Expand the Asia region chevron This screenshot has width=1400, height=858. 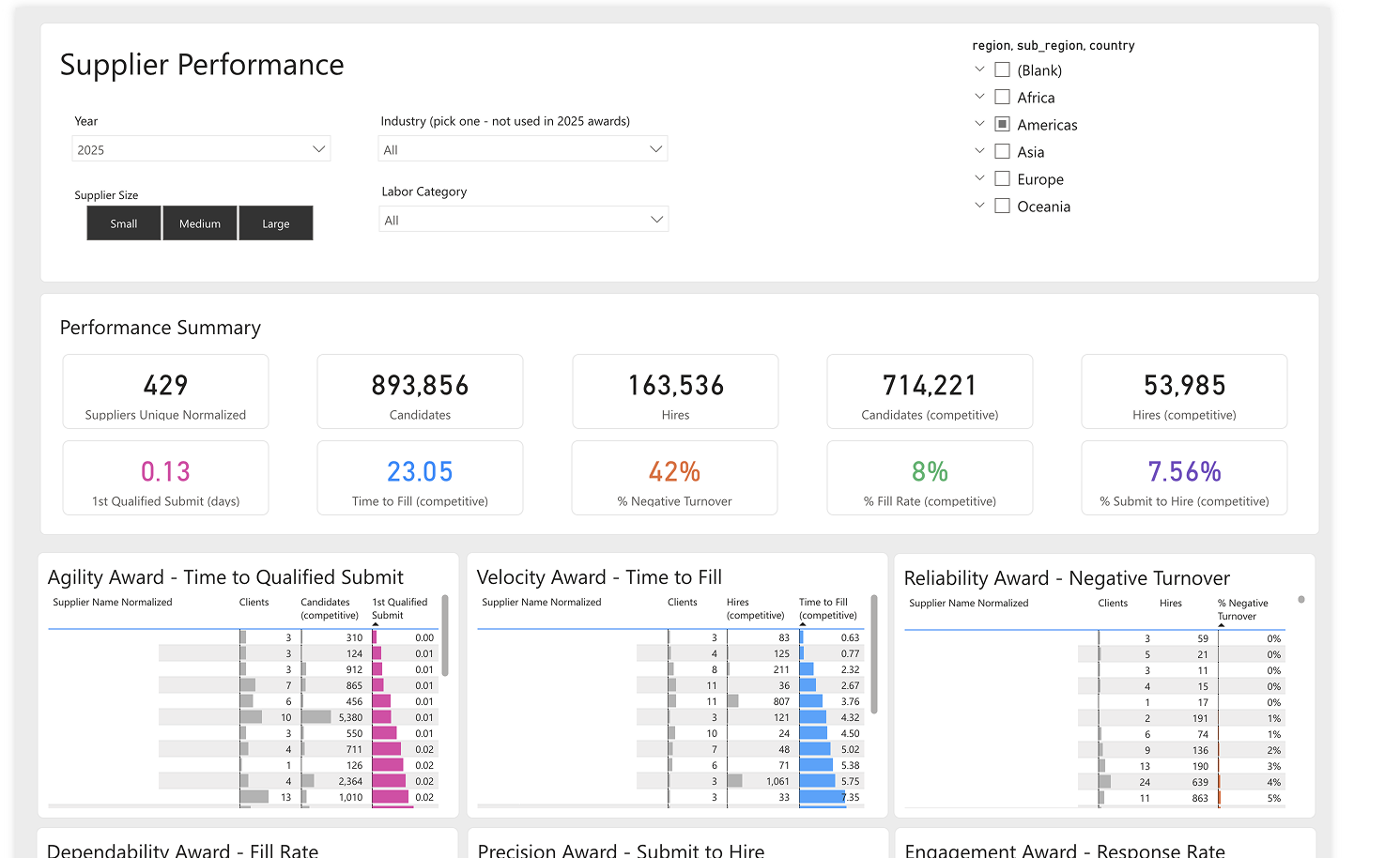point(979,151)
